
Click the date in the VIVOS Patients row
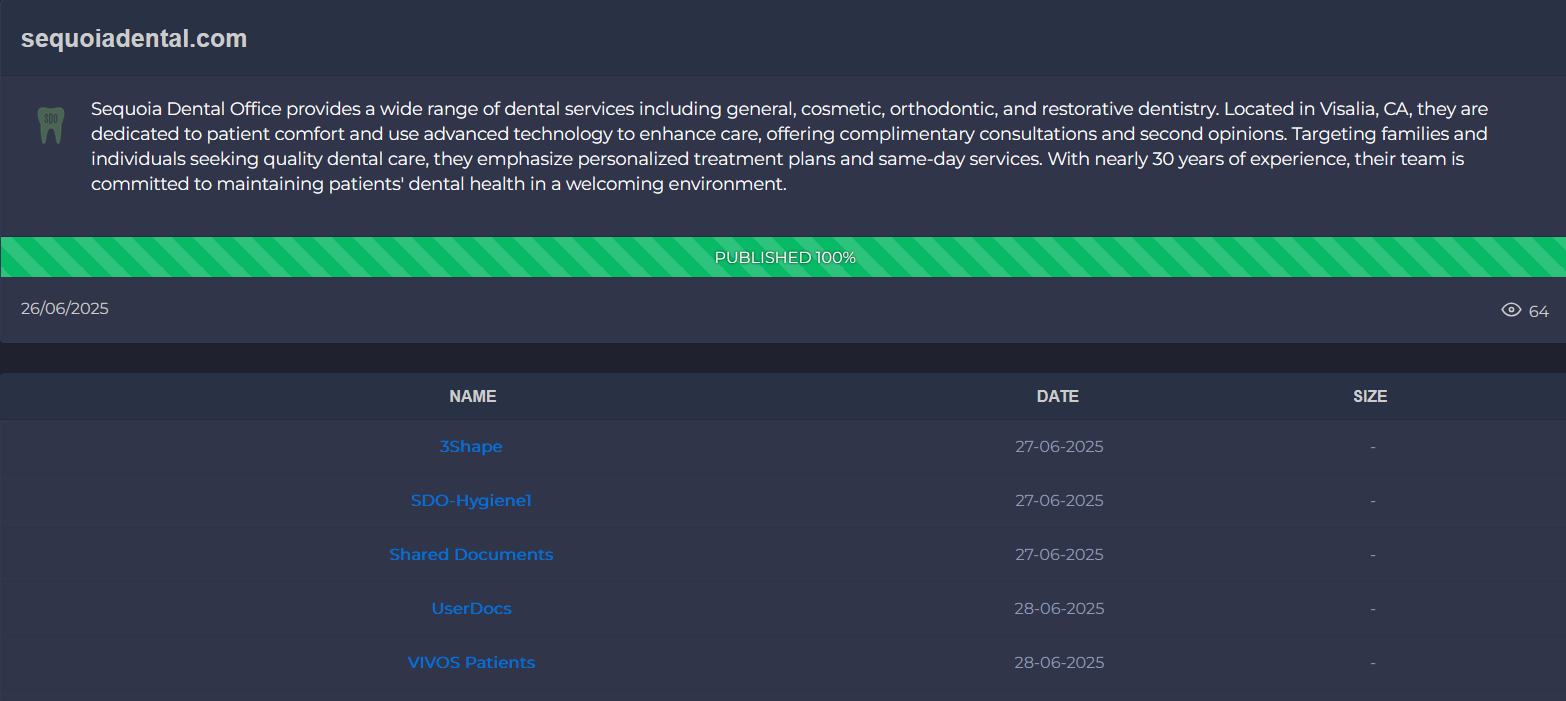1059,663
